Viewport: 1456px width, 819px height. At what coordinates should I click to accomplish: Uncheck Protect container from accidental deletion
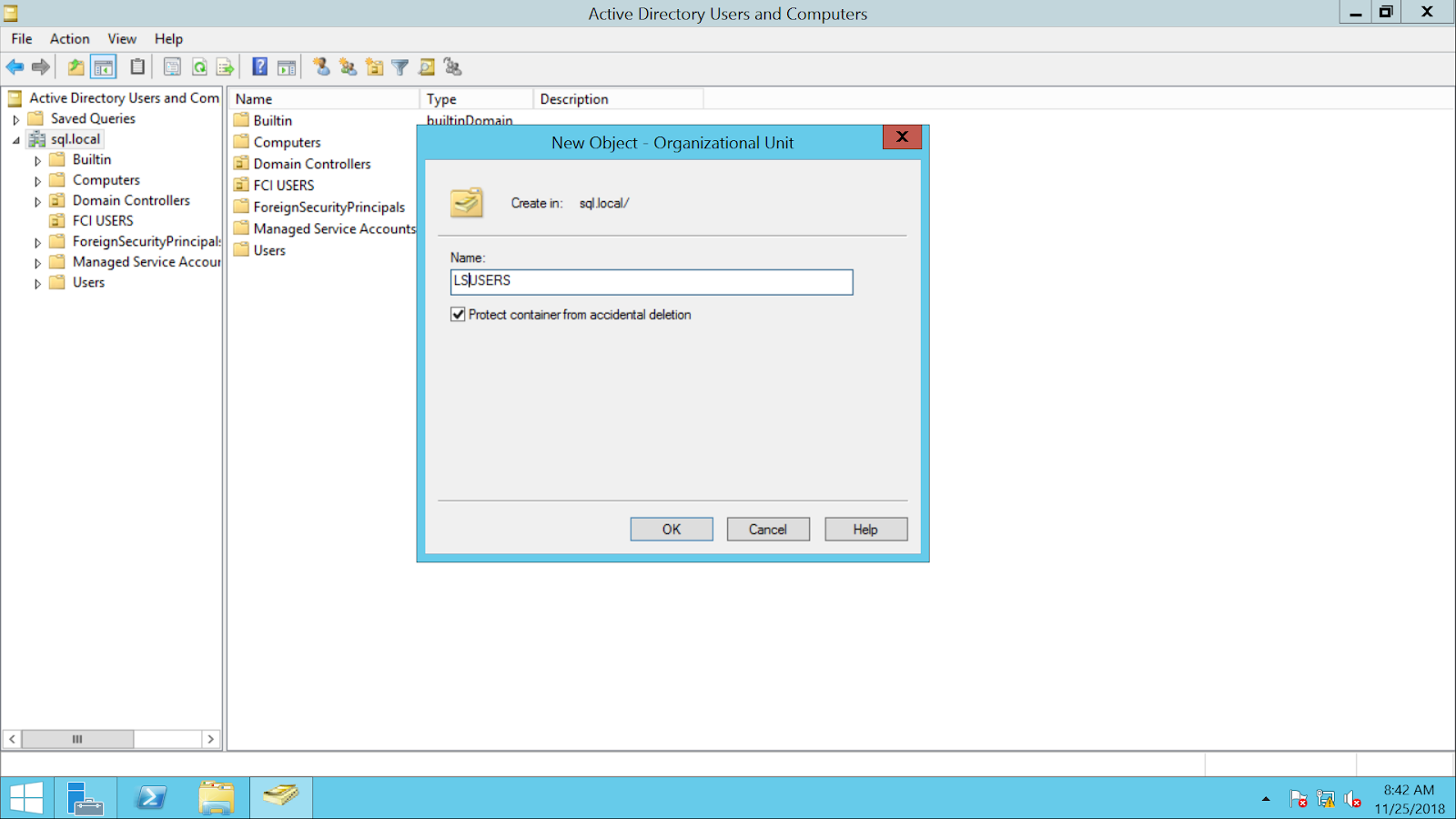point(458,314)
